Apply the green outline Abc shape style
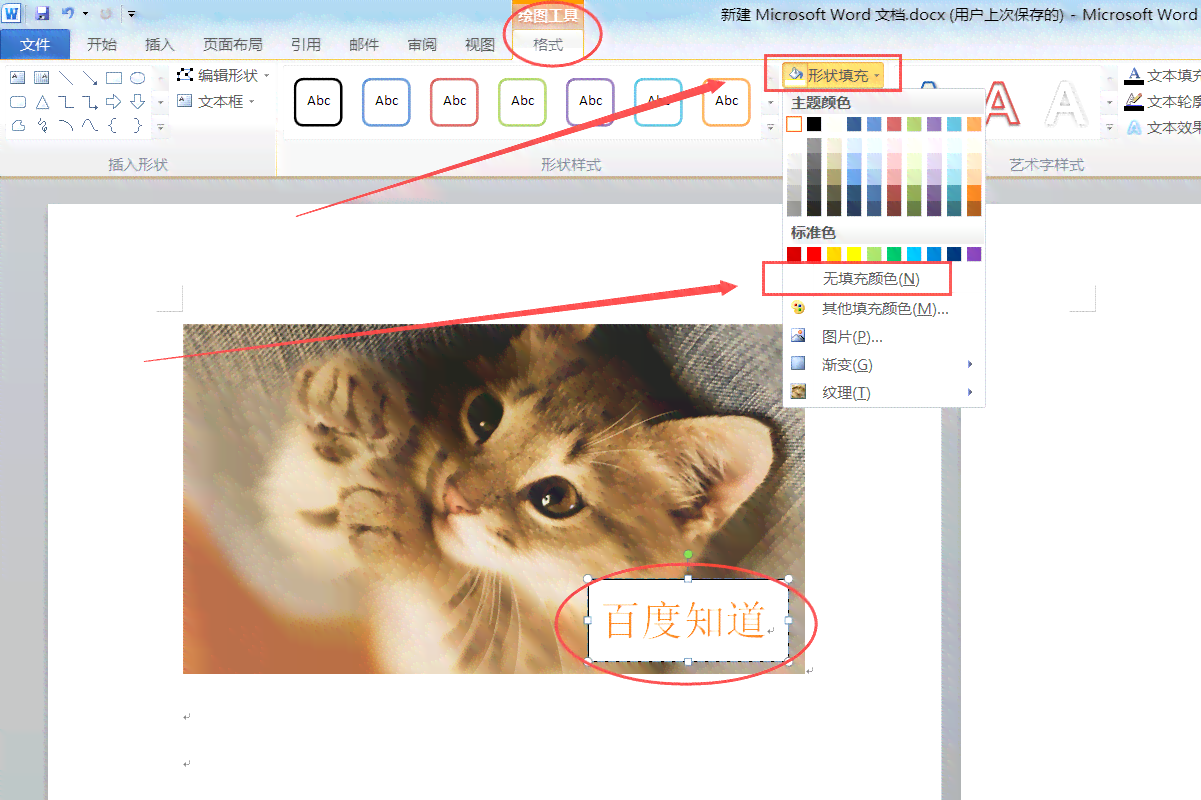The image size is (1201, 800). 522,102
